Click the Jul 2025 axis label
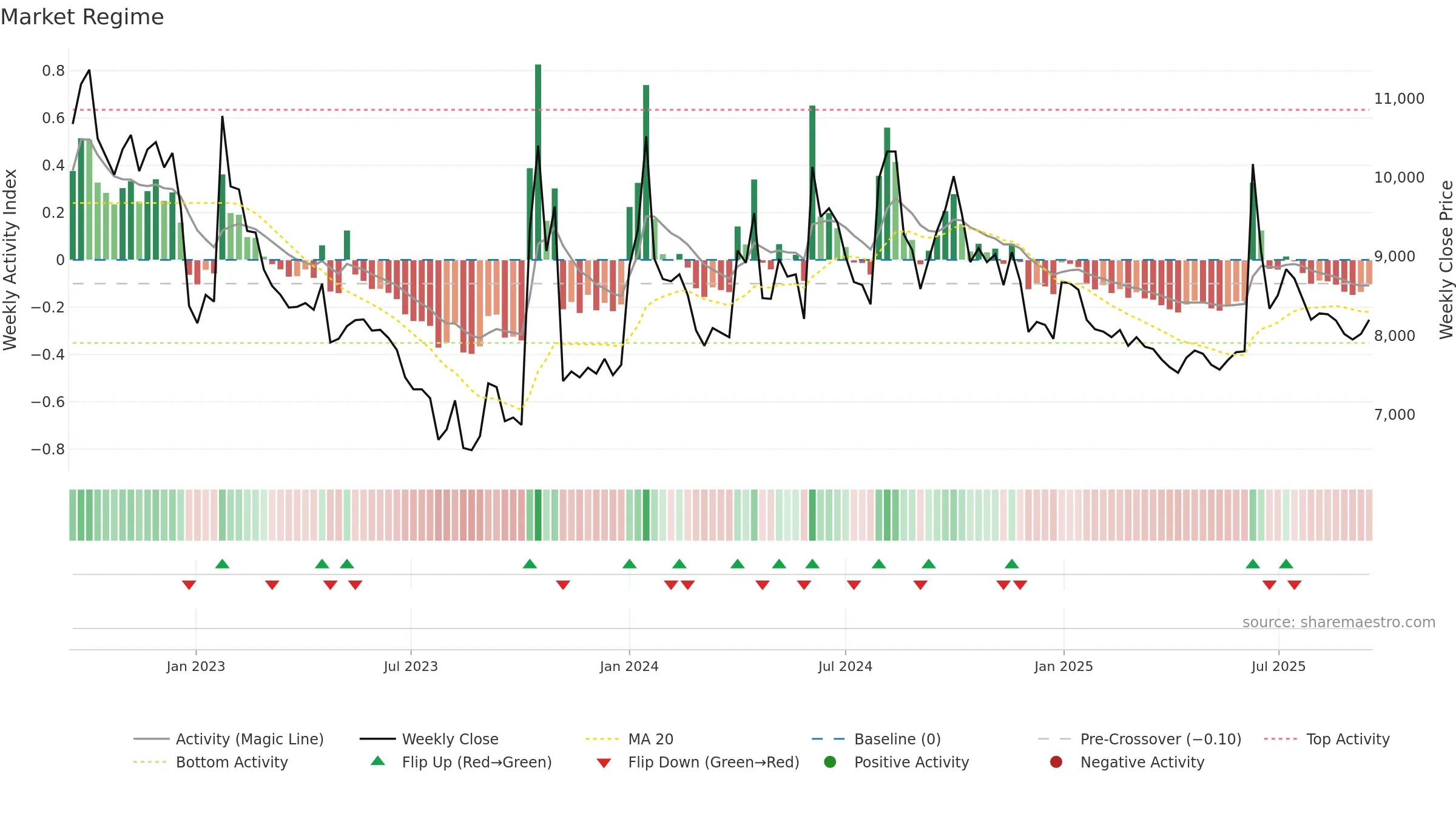Screen dimensions: 1456x819 point(1278,666)
